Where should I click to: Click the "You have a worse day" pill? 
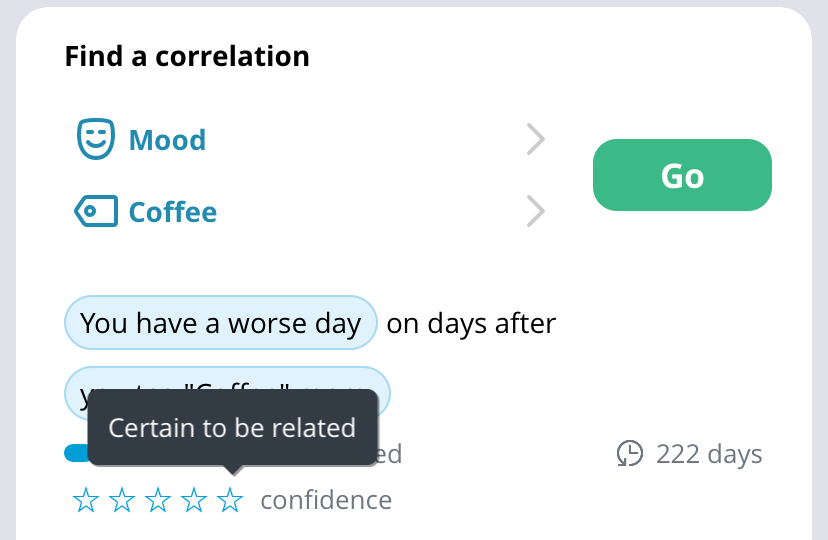221,323
